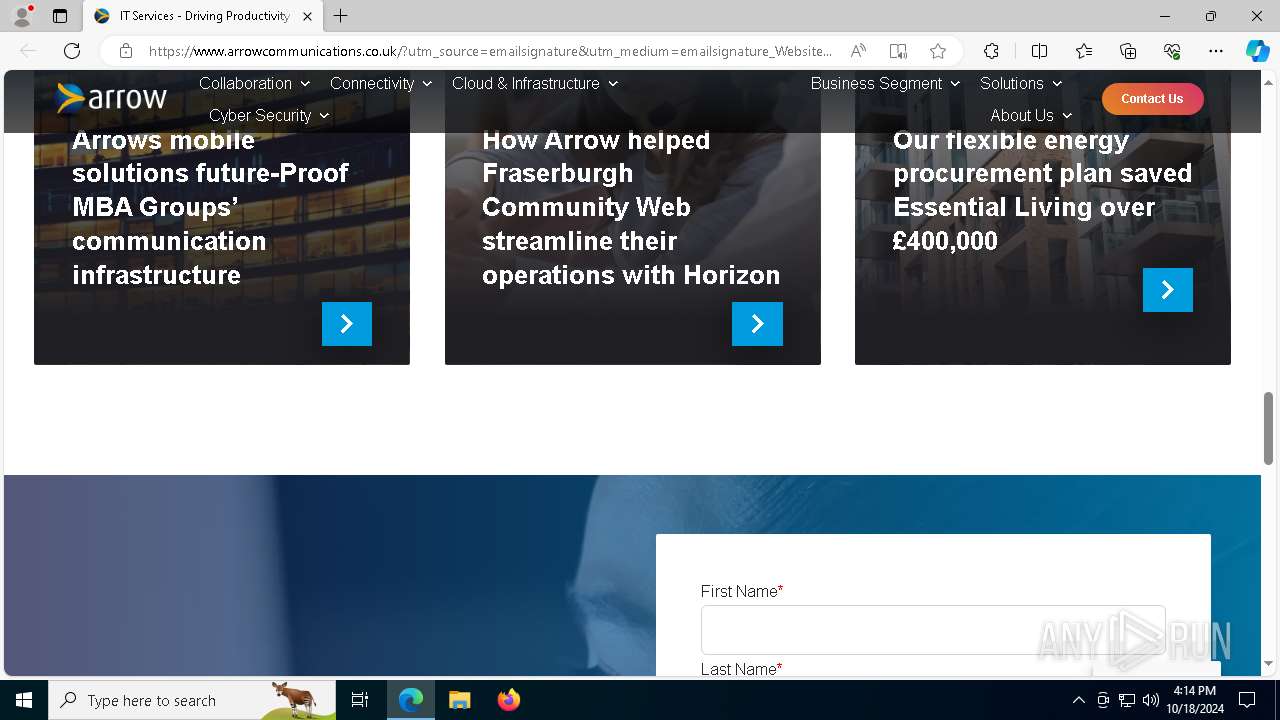The height and width of the screenshot is (720, 1280).
Task: Open Essential Living case study arrow
Action: (x=1168, y=290)
